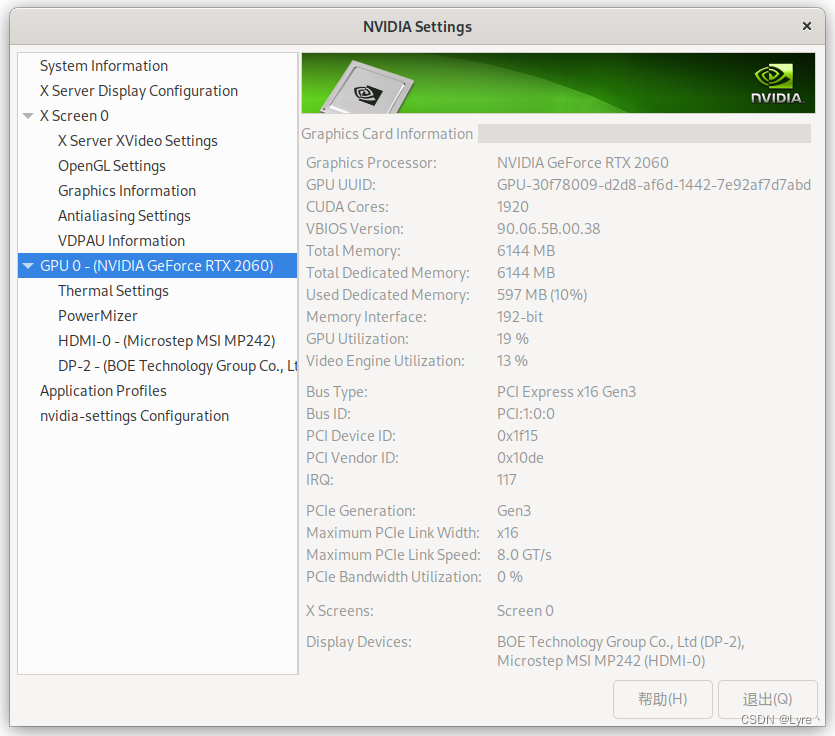
Task: Open OpenGL Settings page
Action: (x=113, y=165)
